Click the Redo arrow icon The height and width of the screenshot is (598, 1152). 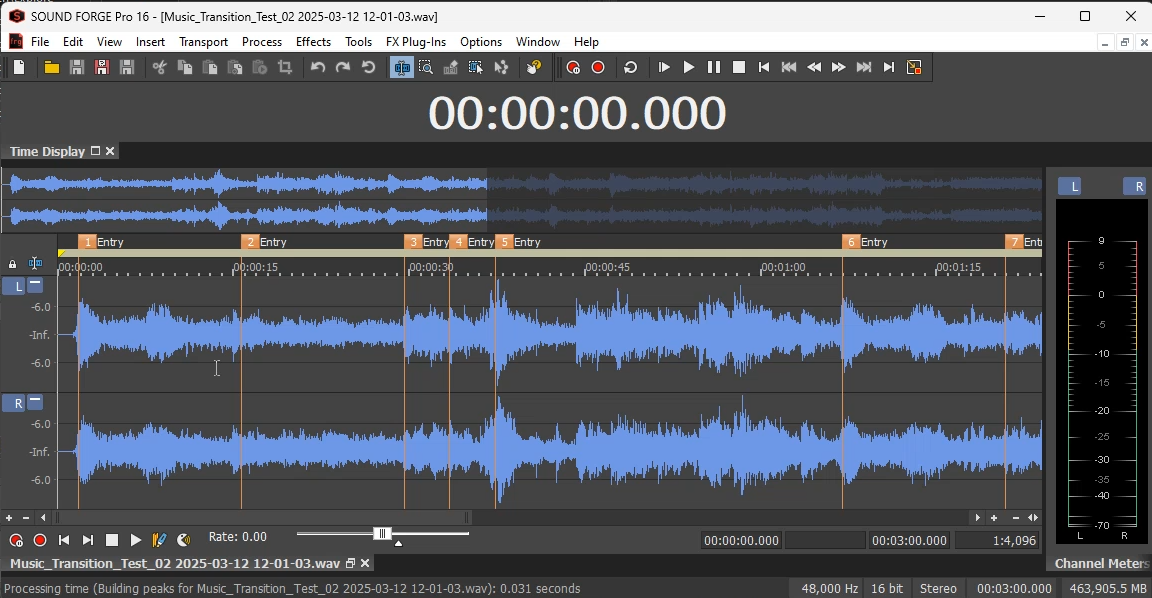[342, 68]
